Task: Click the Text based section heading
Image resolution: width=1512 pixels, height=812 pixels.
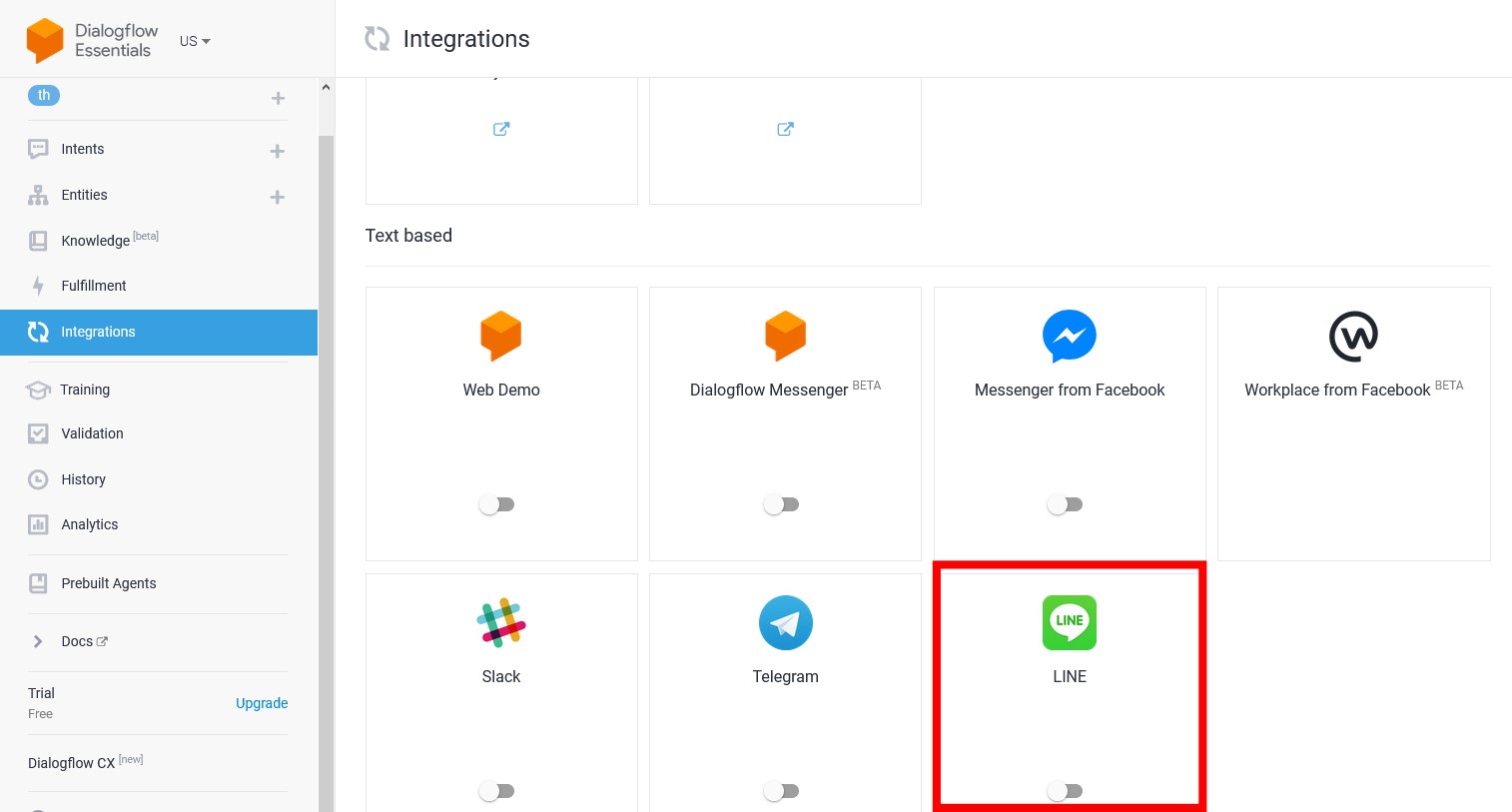Action: click(408, 236)
